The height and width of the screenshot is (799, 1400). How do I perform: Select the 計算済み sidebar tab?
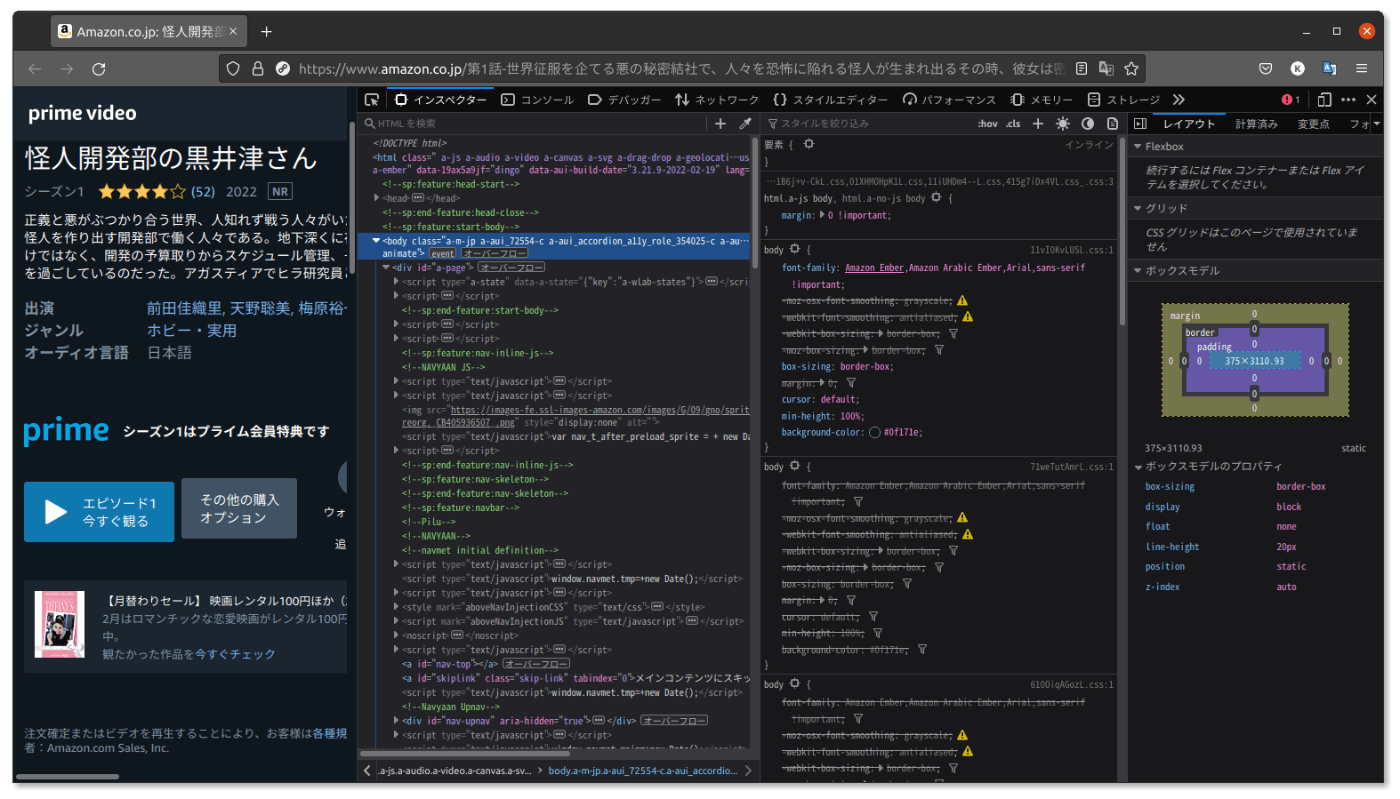tap(1256, 124)
